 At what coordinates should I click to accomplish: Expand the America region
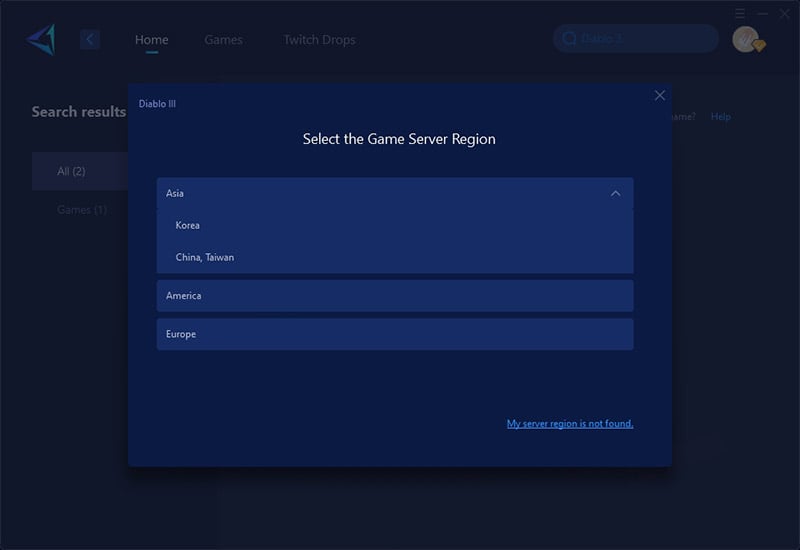pyautogui.click(x=395, y=295)
